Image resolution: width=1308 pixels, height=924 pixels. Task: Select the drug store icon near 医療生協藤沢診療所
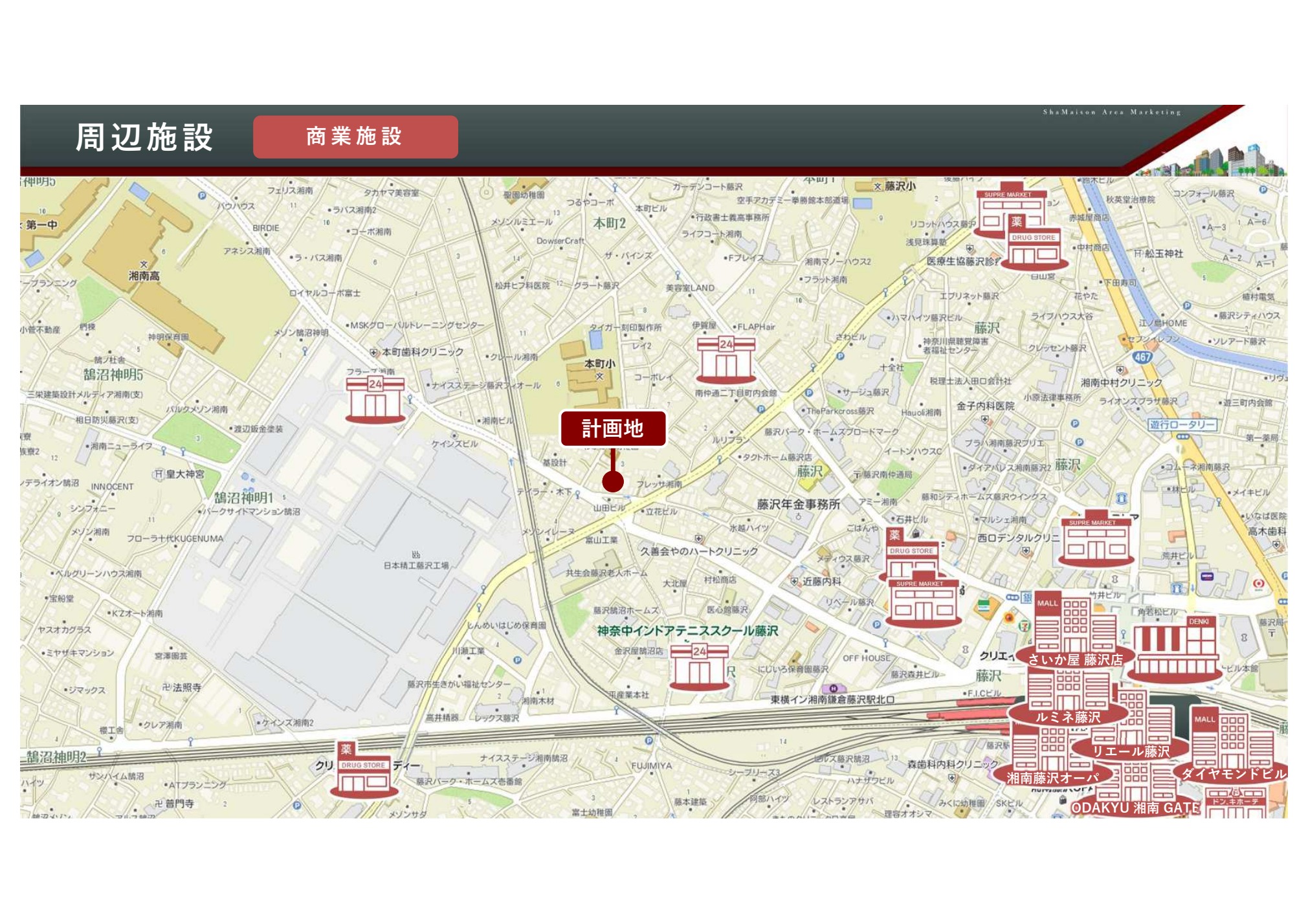tap(1034, 243)
